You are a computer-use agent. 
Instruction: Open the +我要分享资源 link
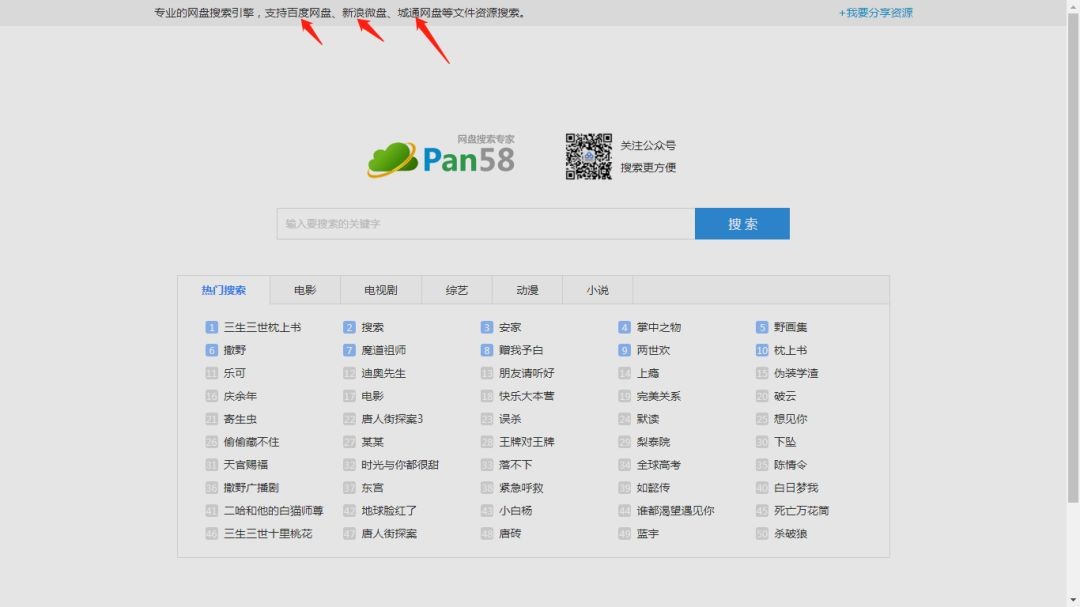click(875, 13)
